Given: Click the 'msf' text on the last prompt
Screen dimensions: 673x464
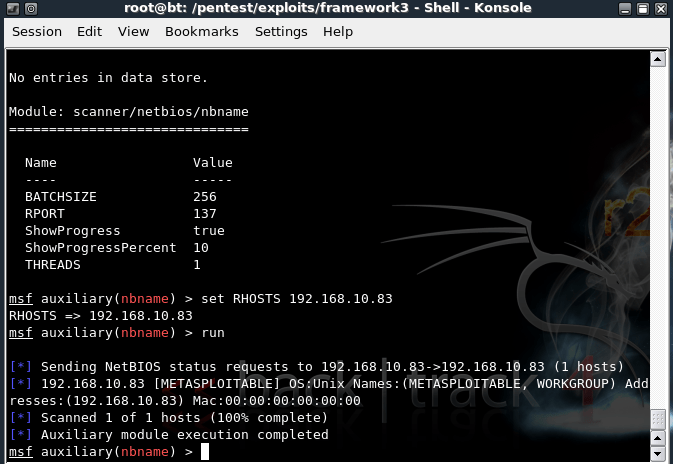Looking at the screenshot, I should (21, 452).
